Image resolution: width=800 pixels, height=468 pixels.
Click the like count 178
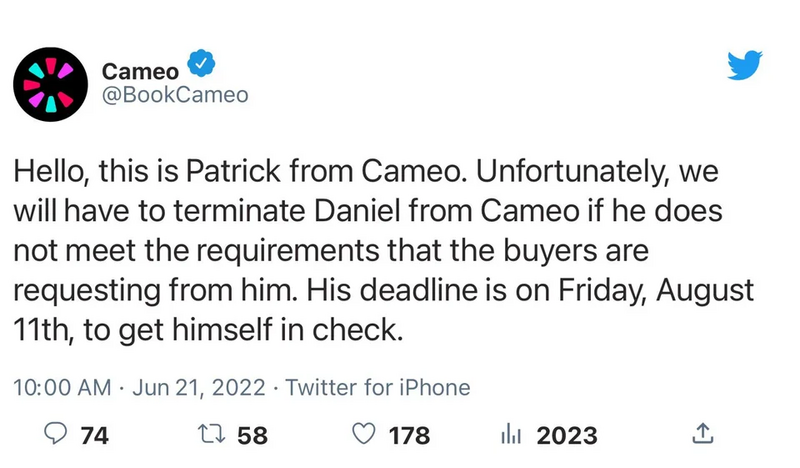[408, 435]
